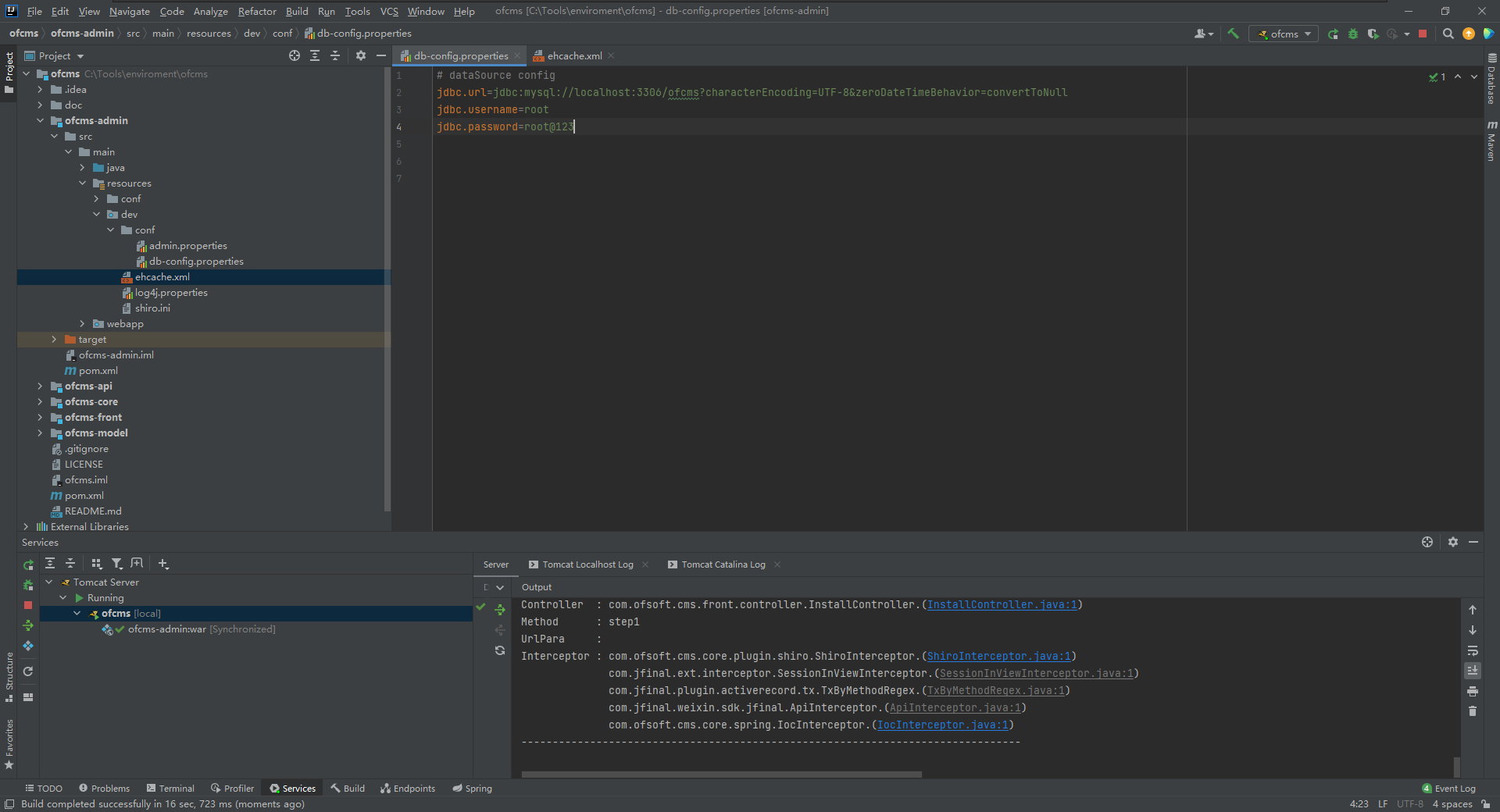The height and width of the screenshot is (812, 1500).
Task: Open the ShiroInterceptor.java:1 link
Action: 998,656
